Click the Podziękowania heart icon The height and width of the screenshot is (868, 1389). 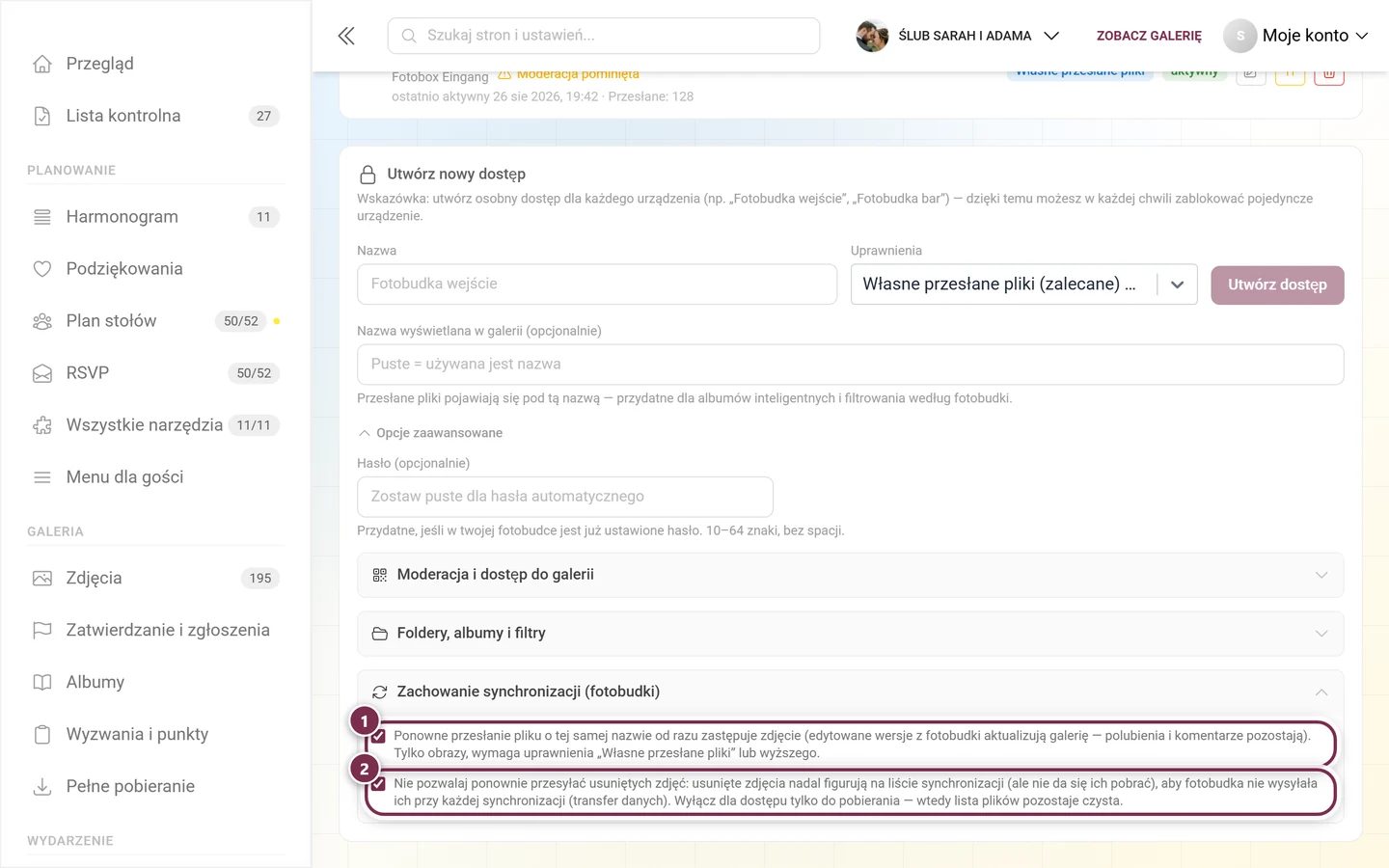click(42, 269)
